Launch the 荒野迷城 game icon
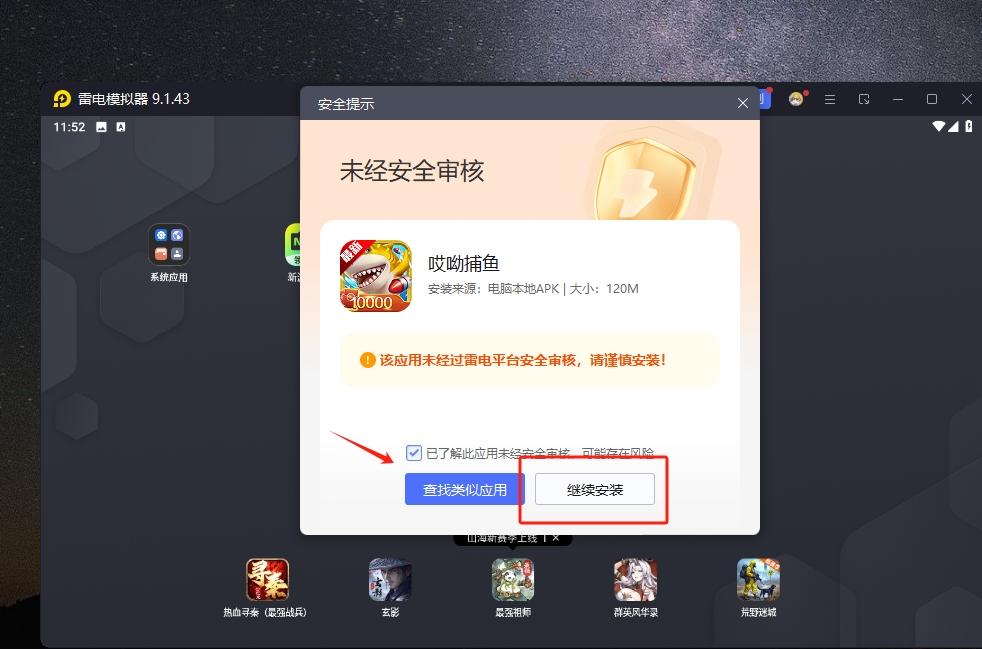982x649 pixels. [x=758, y=580]
